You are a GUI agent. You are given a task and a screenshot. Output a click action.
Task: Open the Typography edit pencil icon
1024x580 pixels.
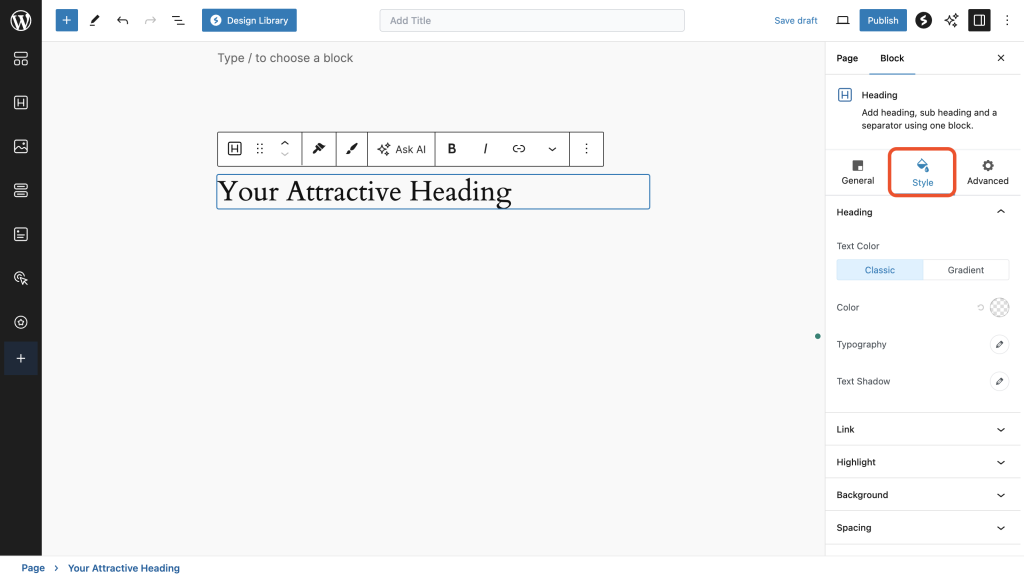pos(998,345)
